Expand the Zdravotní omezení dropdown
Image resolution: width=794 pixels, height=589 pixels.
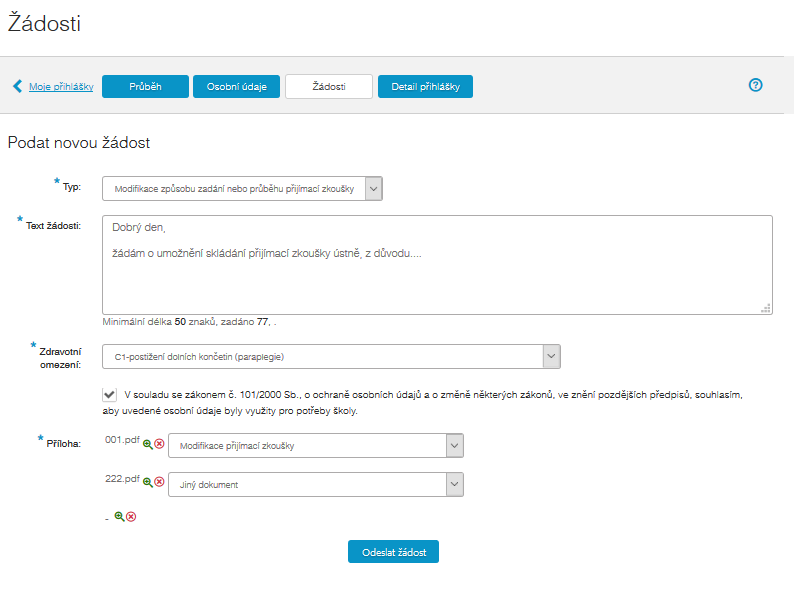coord(331,356)
